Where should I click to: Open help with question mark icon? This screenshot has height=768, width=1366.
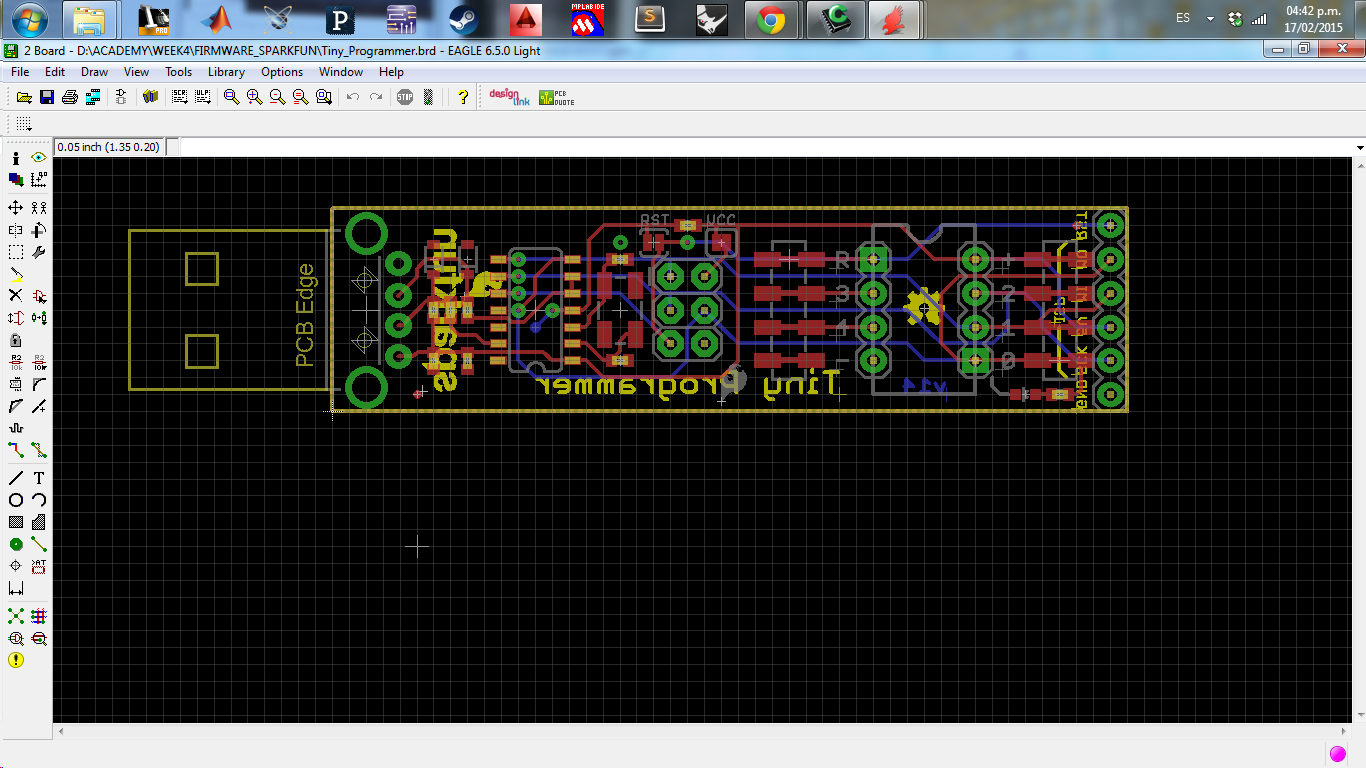coord(463,97)
